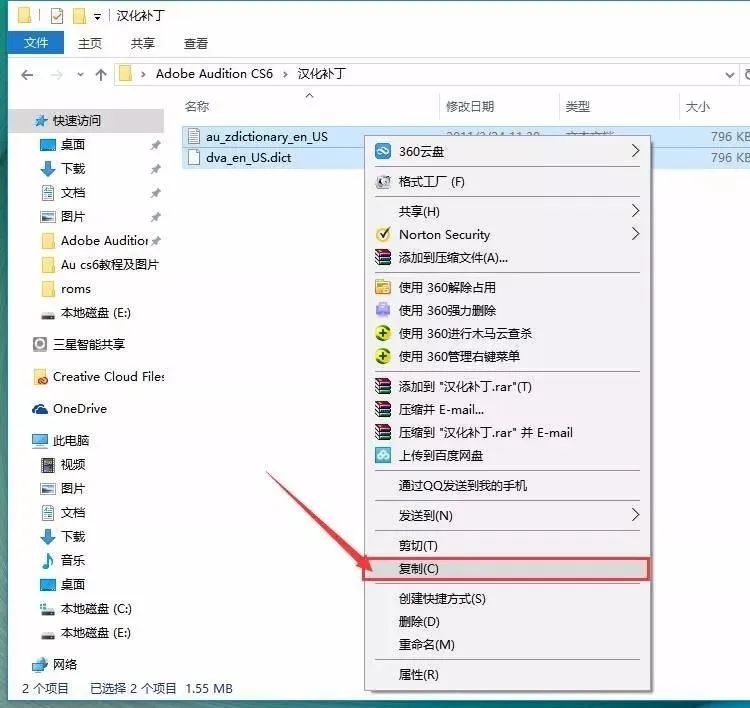Open Au cs6教程及图片 folder in sidebar
750x708 pixels.
(x=100, y=265)
